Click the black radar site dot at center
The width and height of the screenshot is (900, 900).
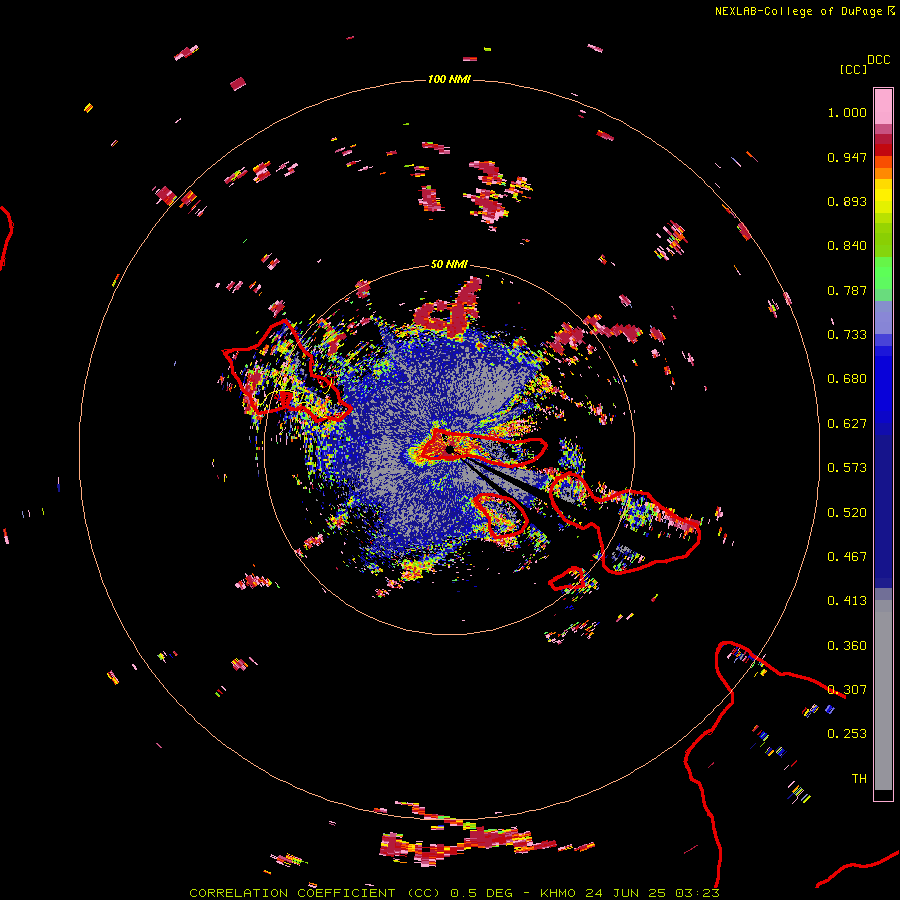point(450,449)
